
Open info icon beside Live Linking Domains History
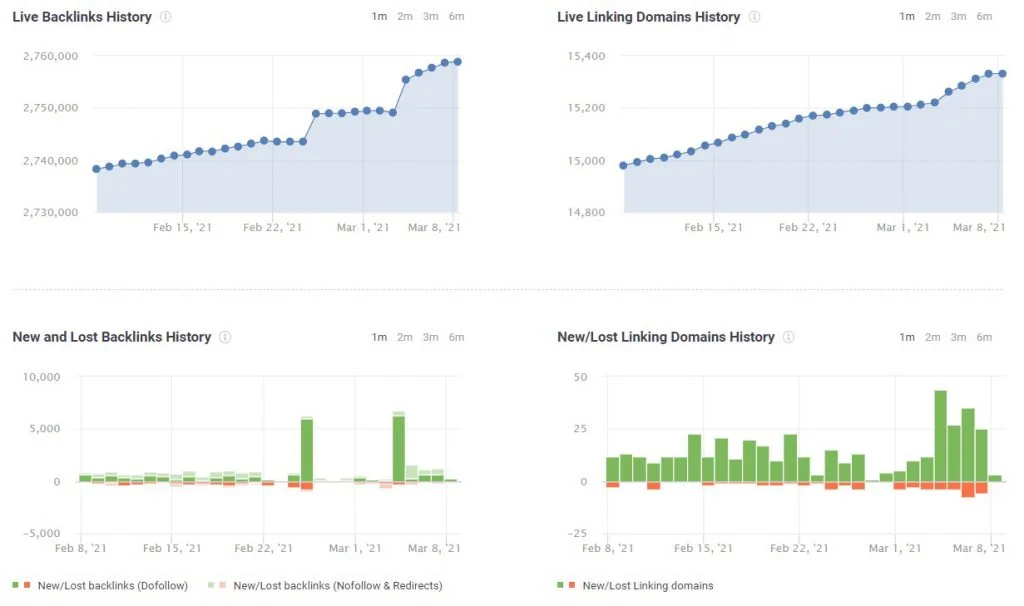click(x=754, y=17)
